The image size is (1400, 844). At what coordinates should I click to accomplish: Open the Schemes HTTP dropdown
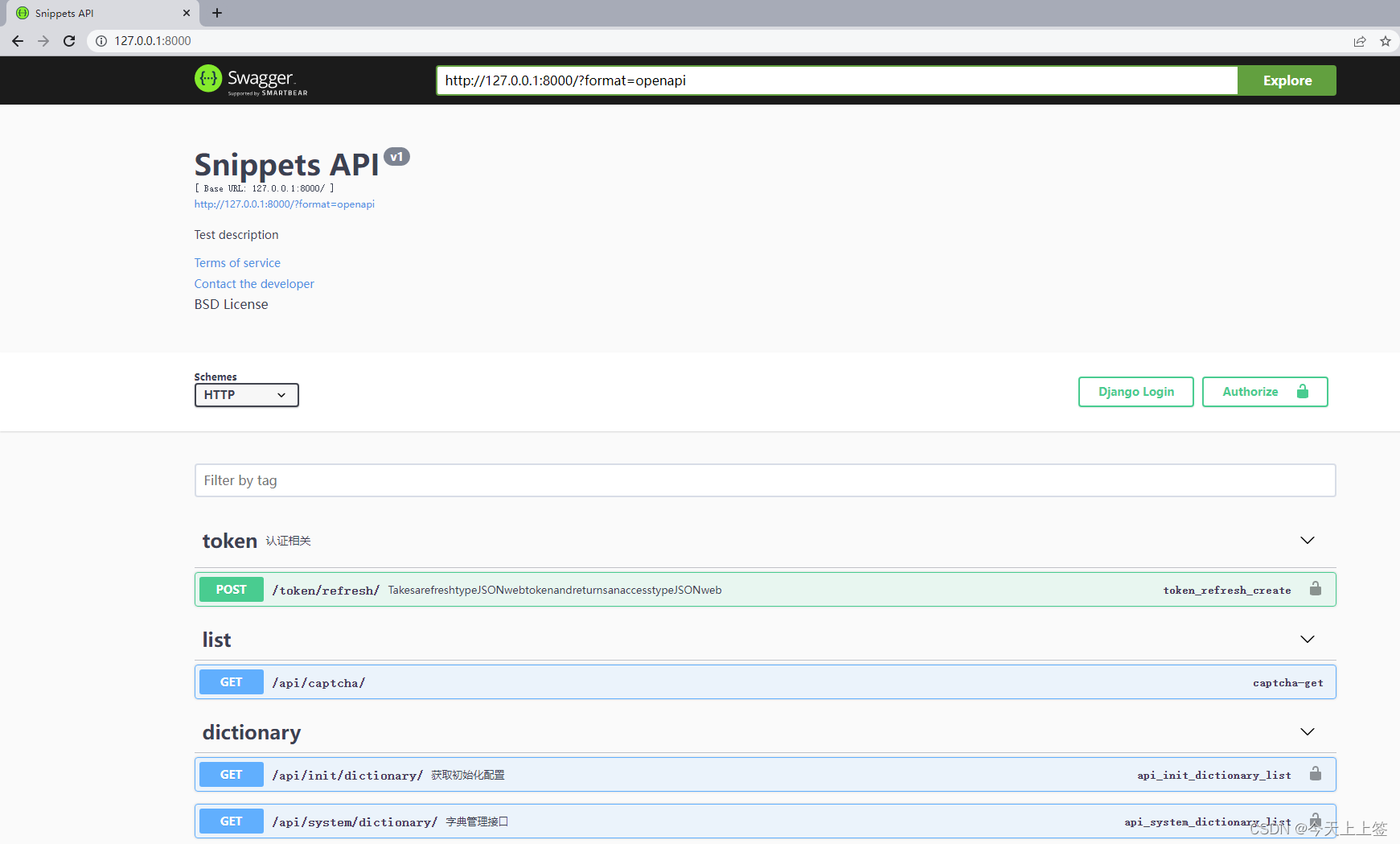tap(246, 395)
